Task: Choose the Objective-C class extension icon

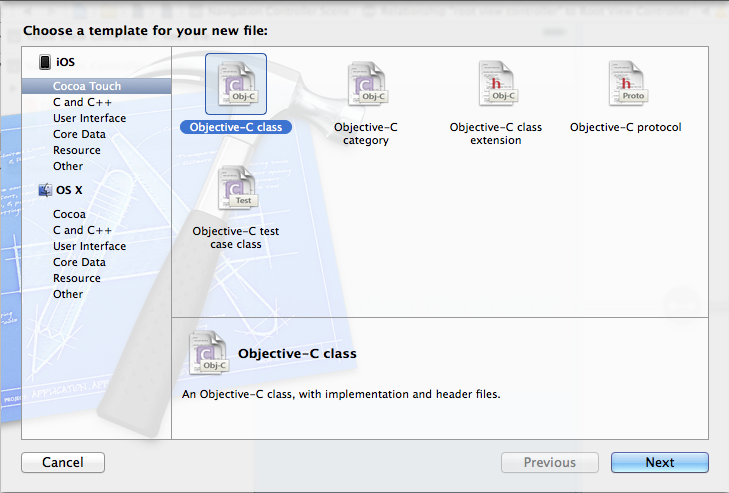Action: pos(496,84)
